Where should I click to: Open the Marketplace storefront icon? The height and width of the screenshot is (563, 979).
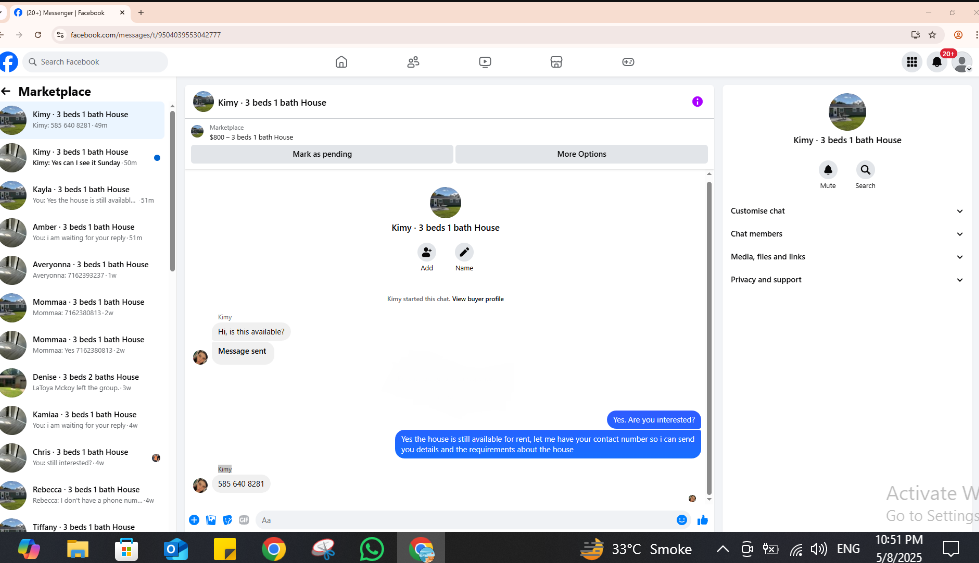pos(556,62)
